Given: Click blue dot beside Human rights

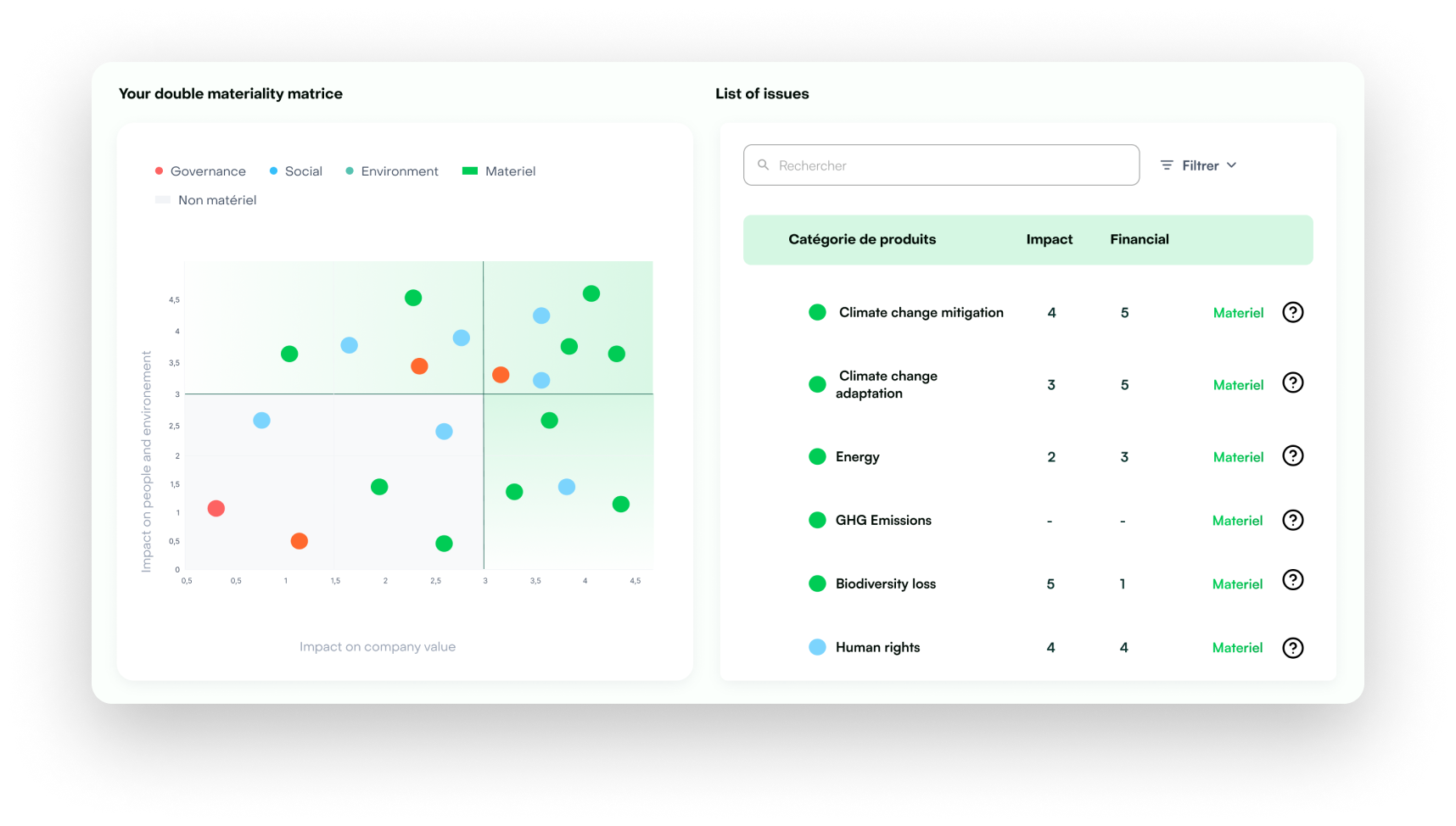Looking at the screenshot, I should 817,647.
